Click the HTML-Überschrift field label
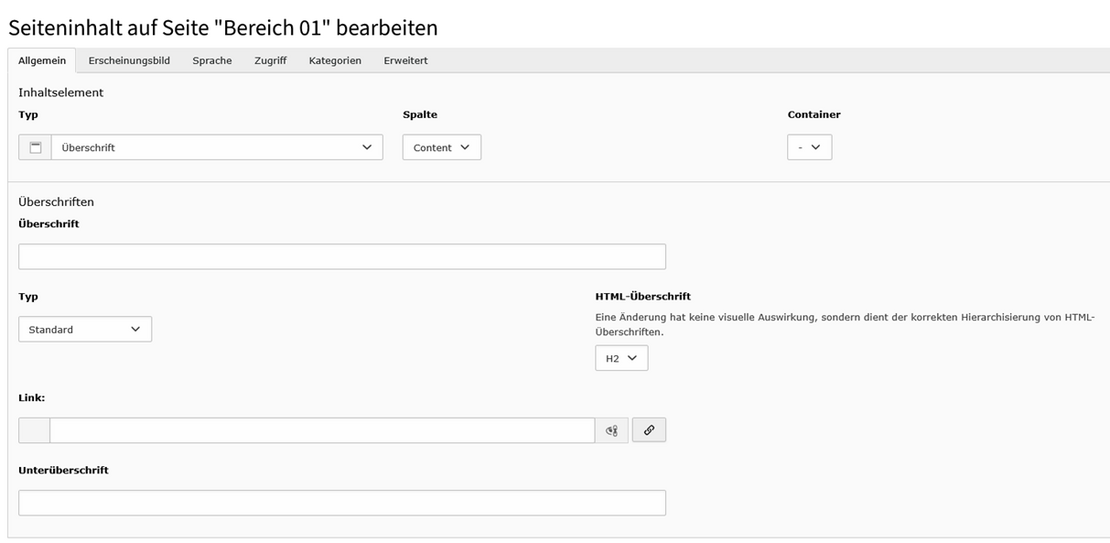 (x=642, y=296)
